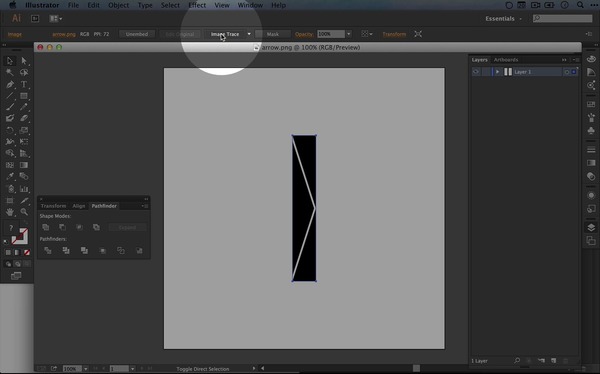Click the Unembed button

[x=137, y=34]
